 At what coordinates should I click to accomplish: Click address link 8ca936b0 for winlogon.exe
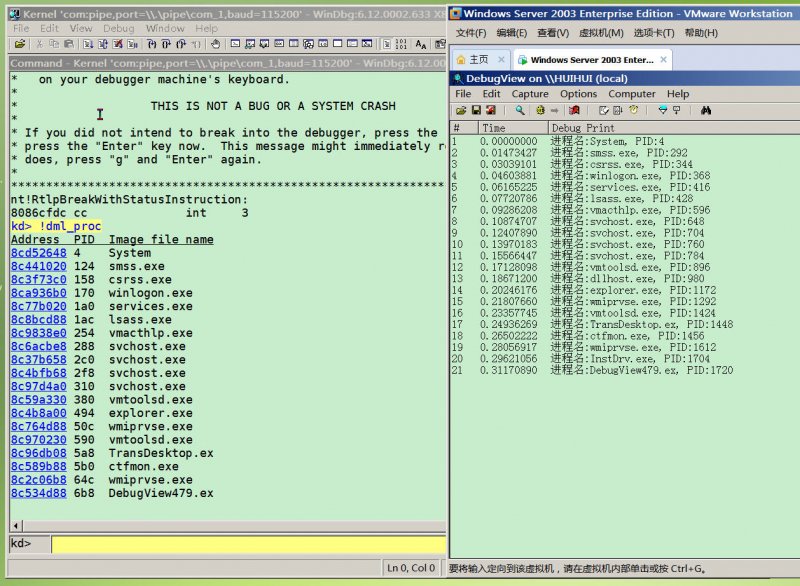39,293
